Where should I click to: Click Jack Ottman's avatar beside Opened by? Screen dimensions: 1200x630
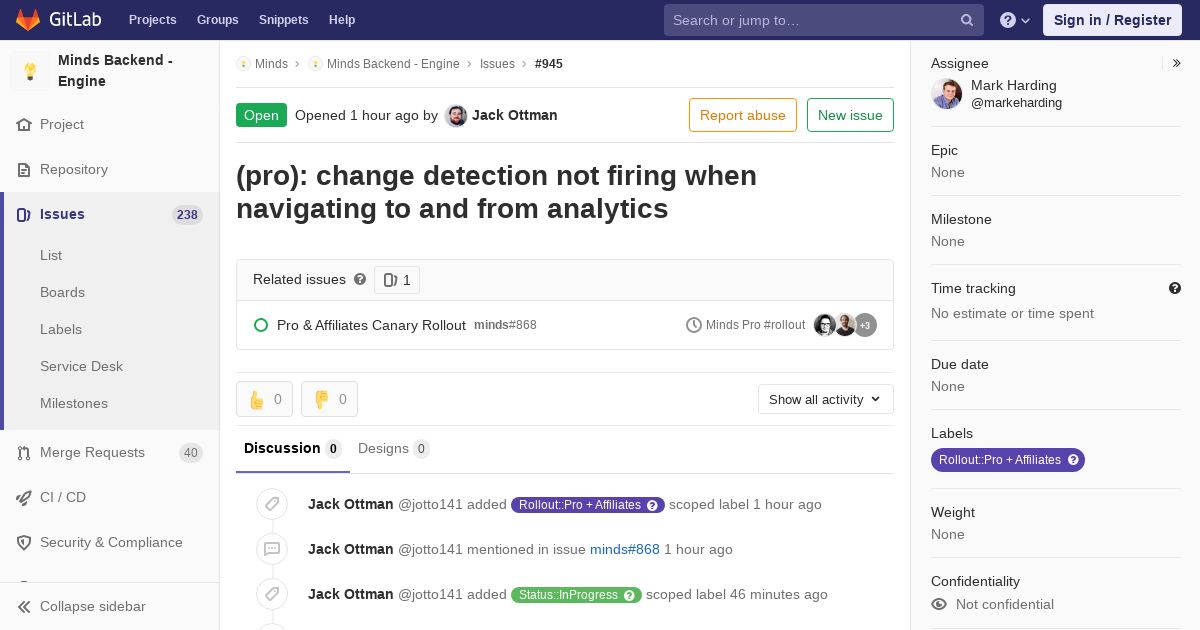click(x=456, y=116)
